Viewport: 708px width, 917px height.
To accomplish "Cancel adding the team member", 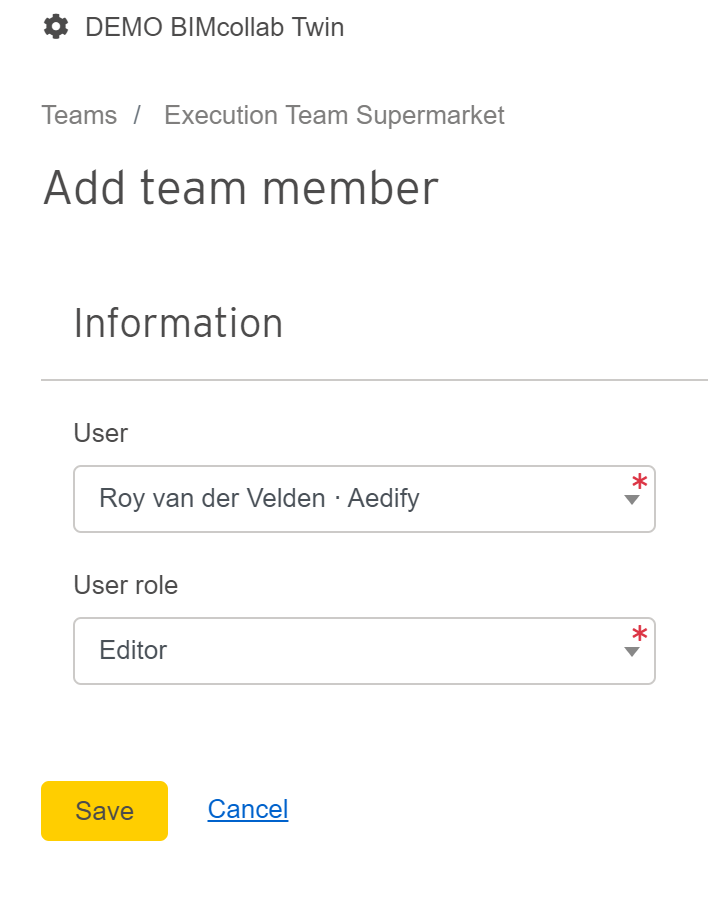I will [x=248, y=809].
